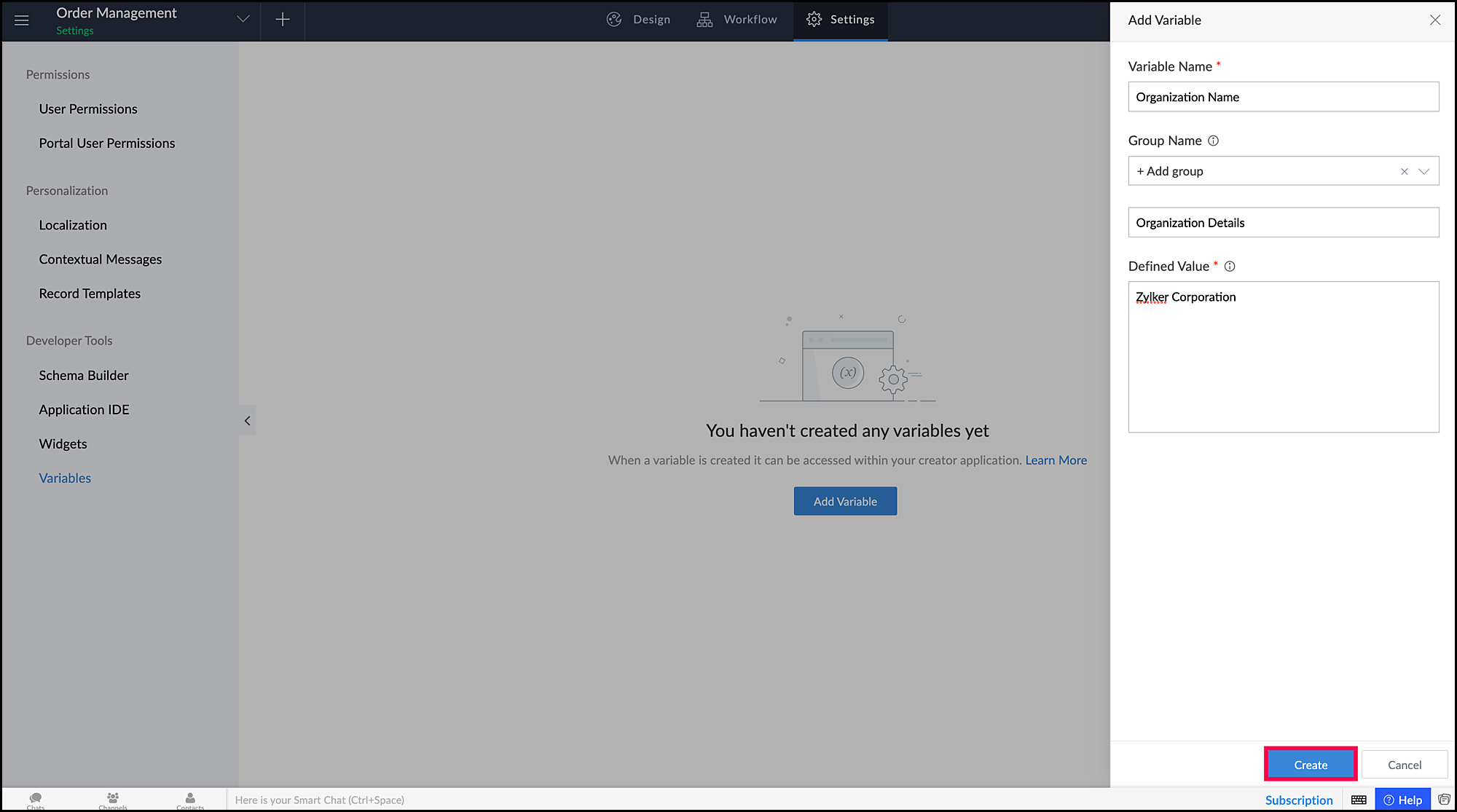Select Schema Builder in sidebar
Image resolution: width=1457 pixels, height=812 pixels.
pos(84,376)
